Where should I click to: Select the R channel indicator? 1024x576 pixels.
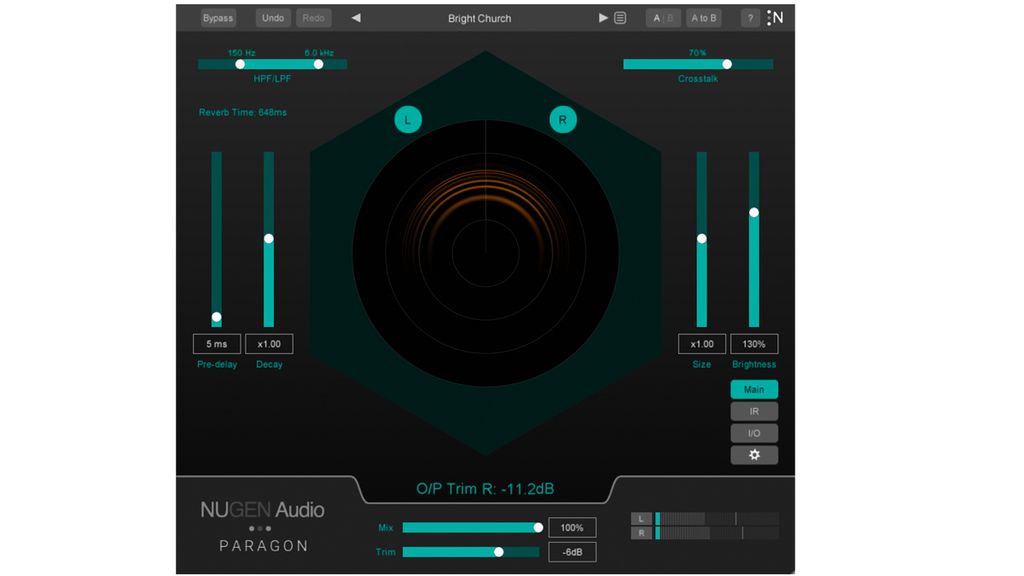pyautogui.click(x=562, y=119)
